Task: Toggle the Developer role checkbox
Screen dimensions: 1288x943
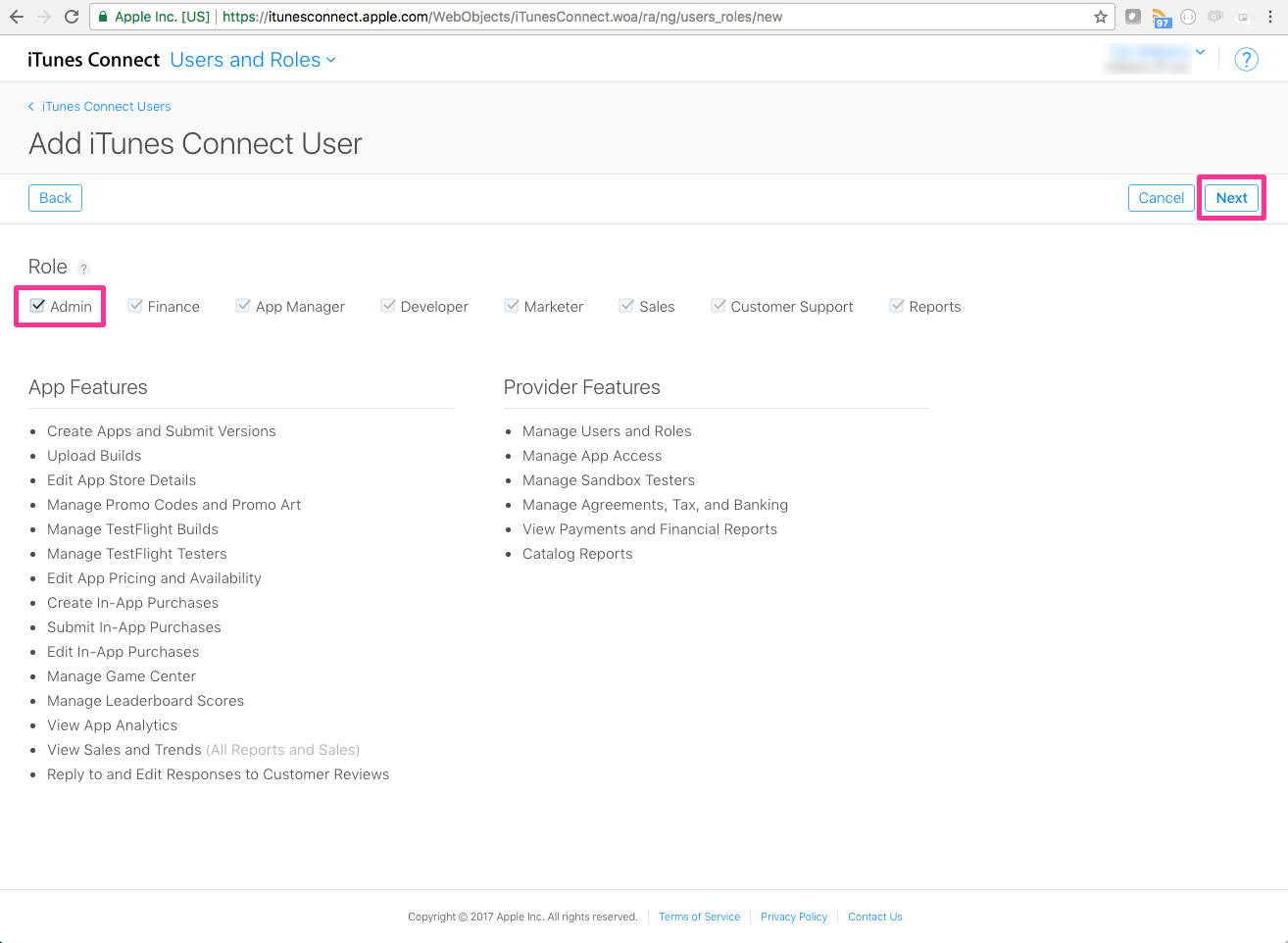Action: pos(388,306)
